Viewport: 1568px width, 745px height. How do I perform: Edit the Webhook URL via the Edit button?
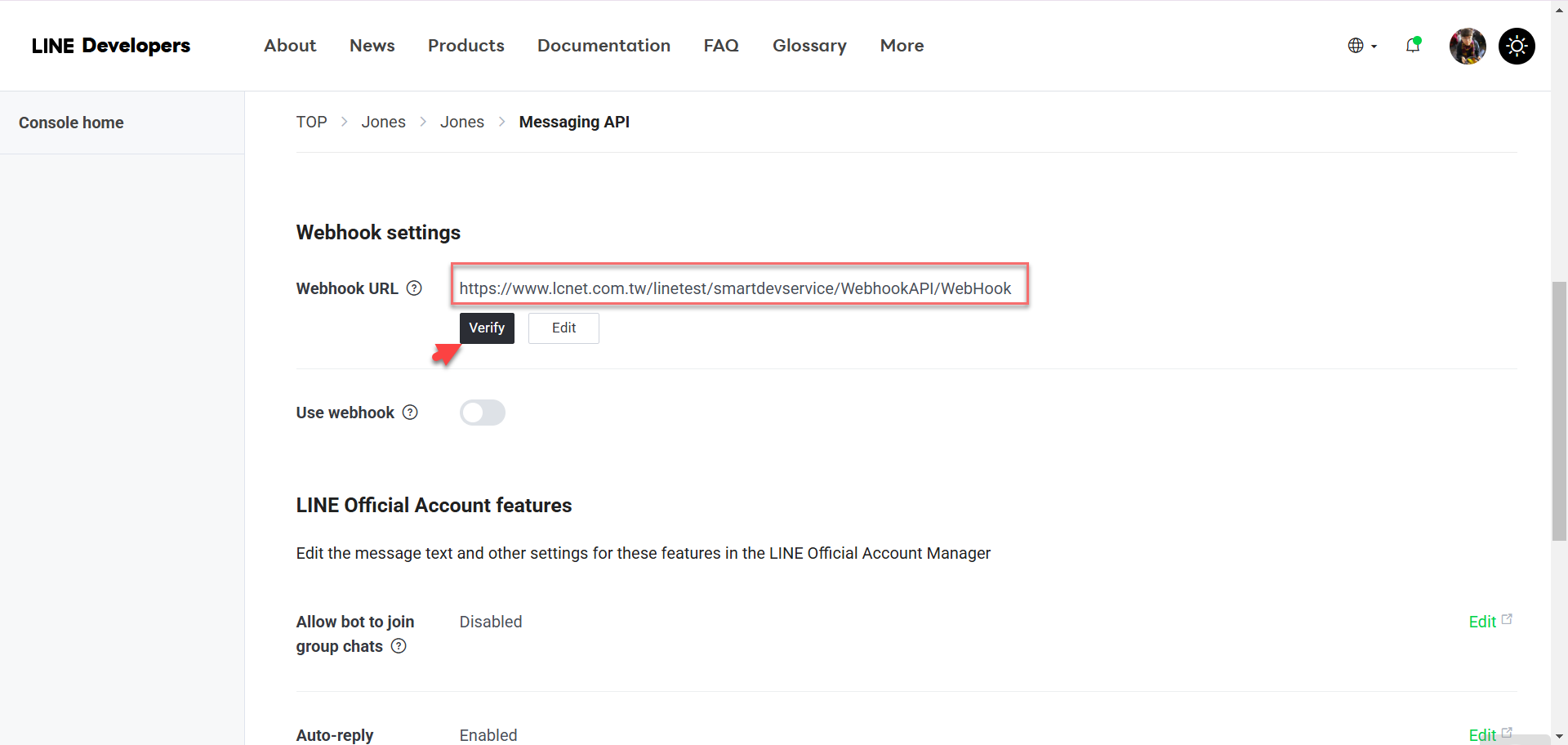click(x=563, y=328)
